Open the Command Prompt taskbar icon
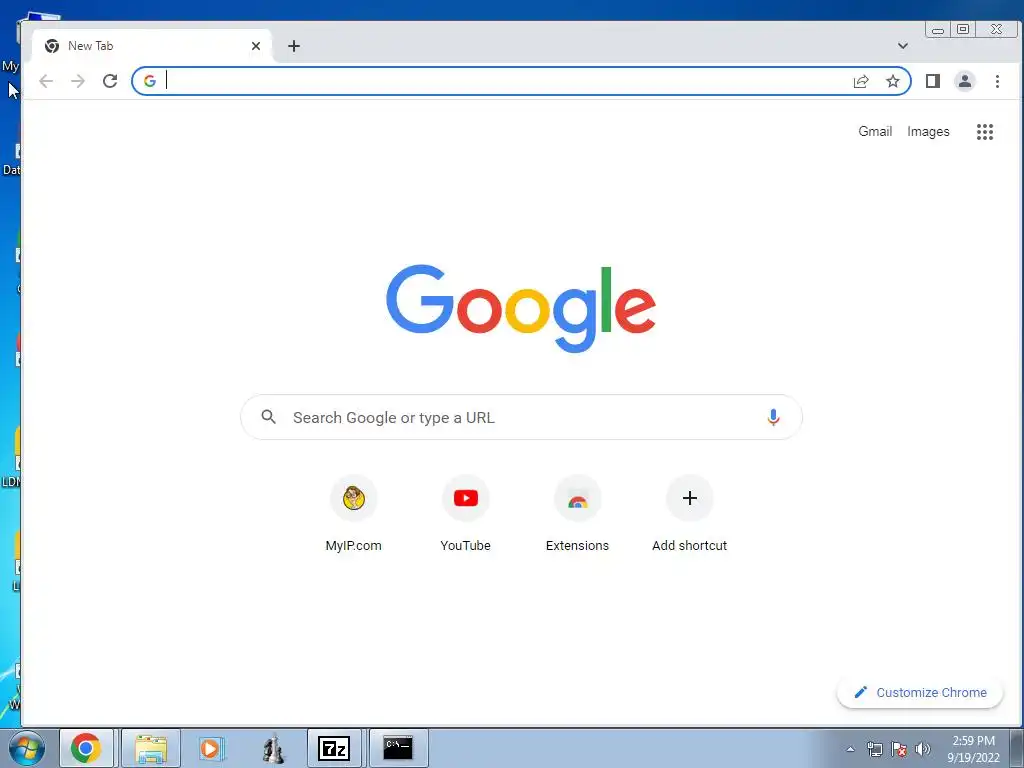Screen dimensions: 1024x768 tap(398, 748)
